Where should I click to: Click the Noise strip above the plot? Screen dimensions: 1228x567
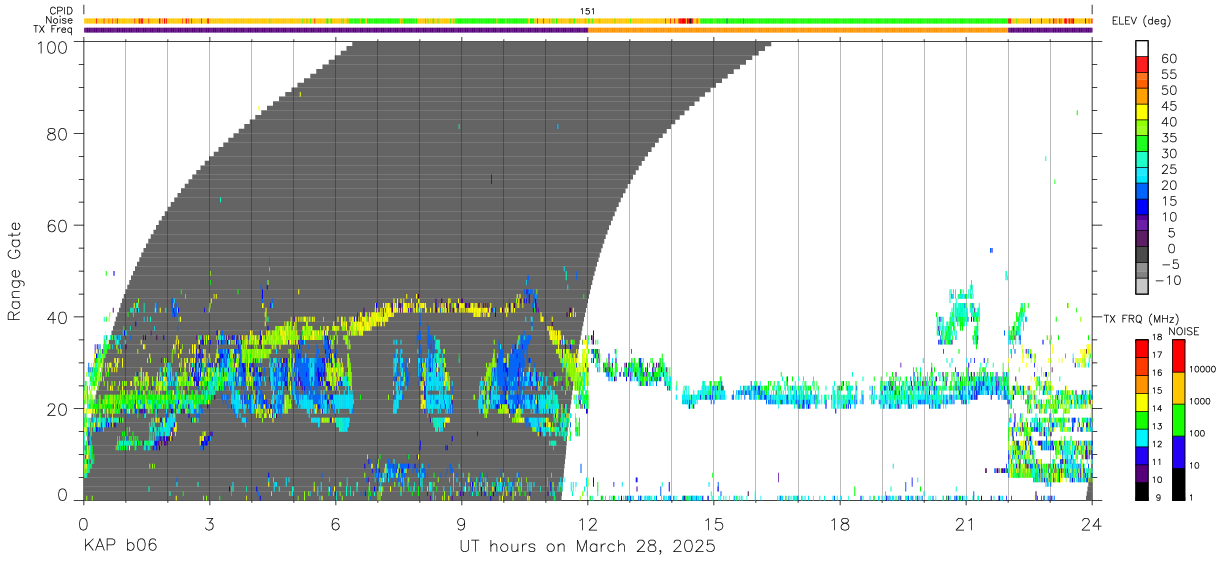click(x=588, y=21)
